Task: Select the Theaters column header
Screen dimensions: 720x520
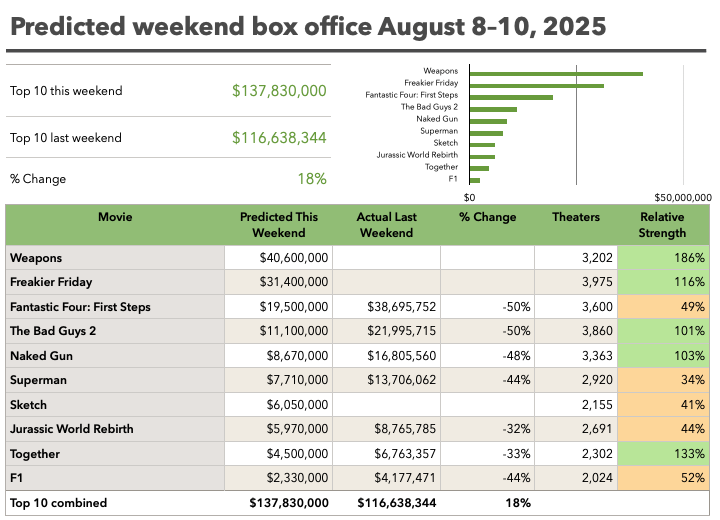Action: click(x=575, y=217)
